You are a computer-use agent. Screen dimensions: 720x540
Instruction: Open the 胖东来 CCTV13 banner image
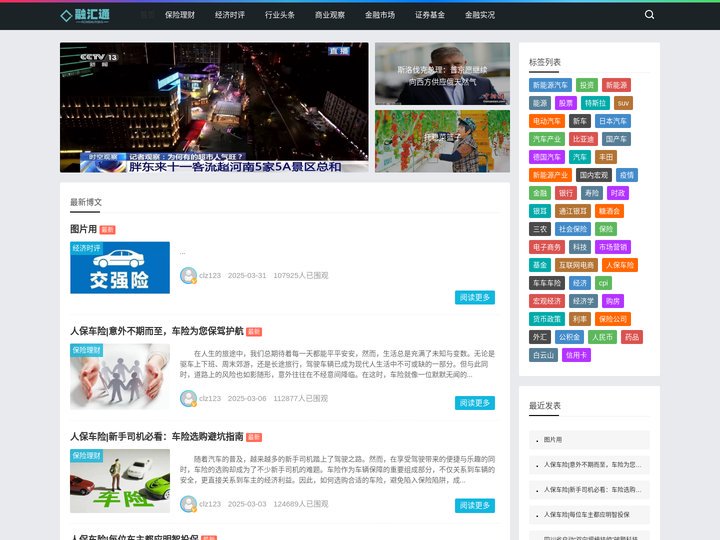tap(214, 107)
